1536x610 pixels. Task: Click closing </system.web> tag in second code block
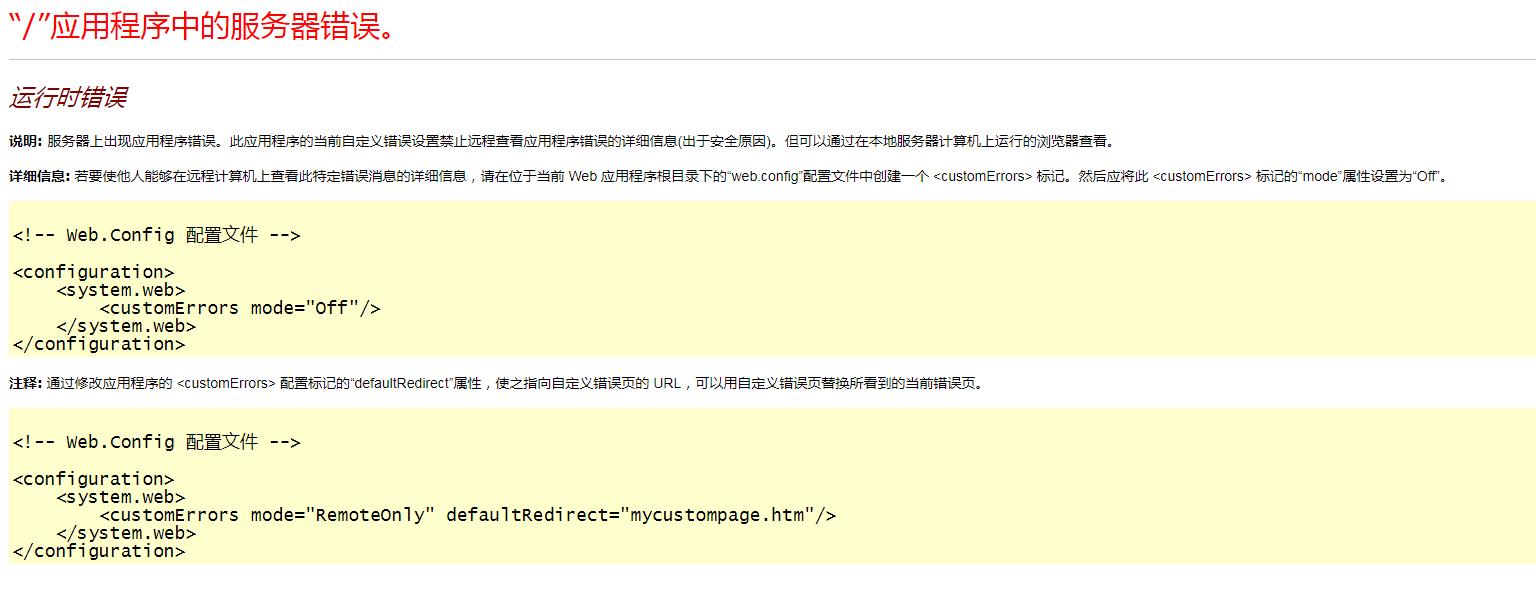point(126,533)
